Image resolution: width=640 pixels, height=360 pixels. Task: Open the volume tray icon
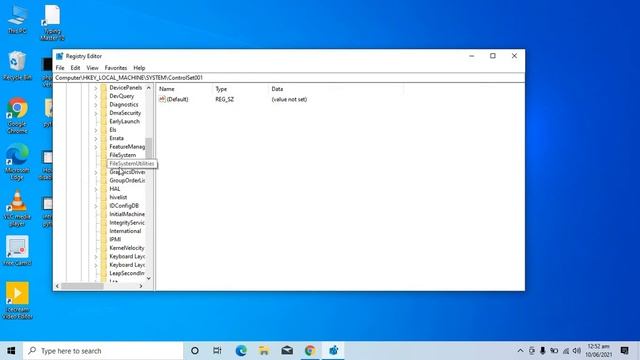[x=577, y=351]
